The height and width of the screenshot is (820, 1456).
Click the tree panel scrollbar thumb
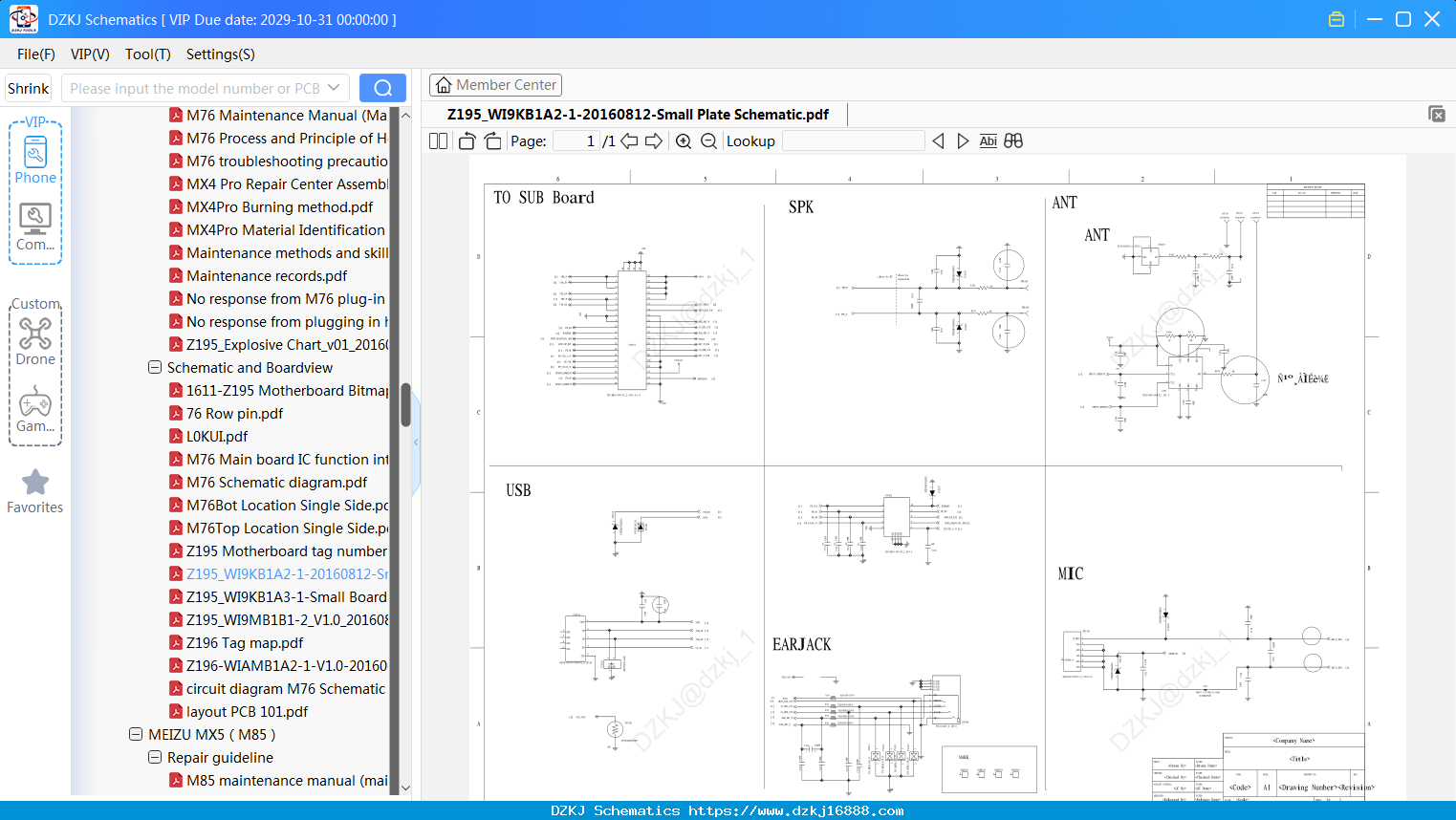(x=405, y=405)
